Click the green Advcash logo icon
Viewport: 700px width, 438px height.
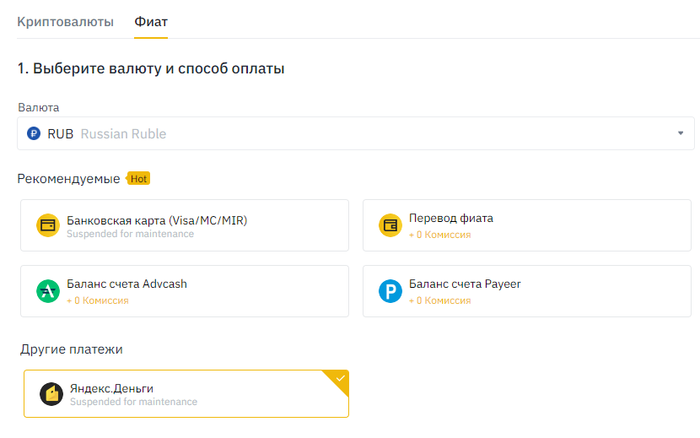click(48, 291)
